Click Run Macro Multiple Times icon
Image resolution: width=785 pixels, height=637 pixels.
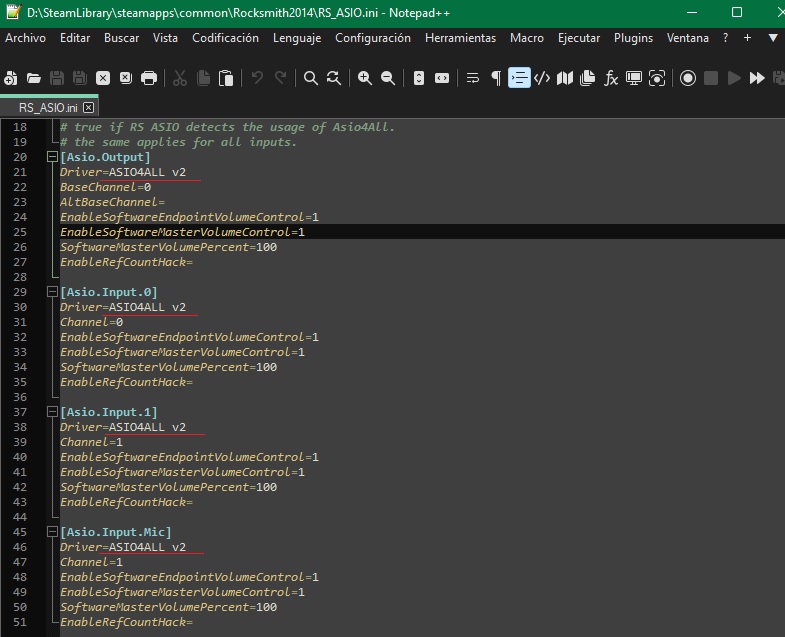[757, 78]
